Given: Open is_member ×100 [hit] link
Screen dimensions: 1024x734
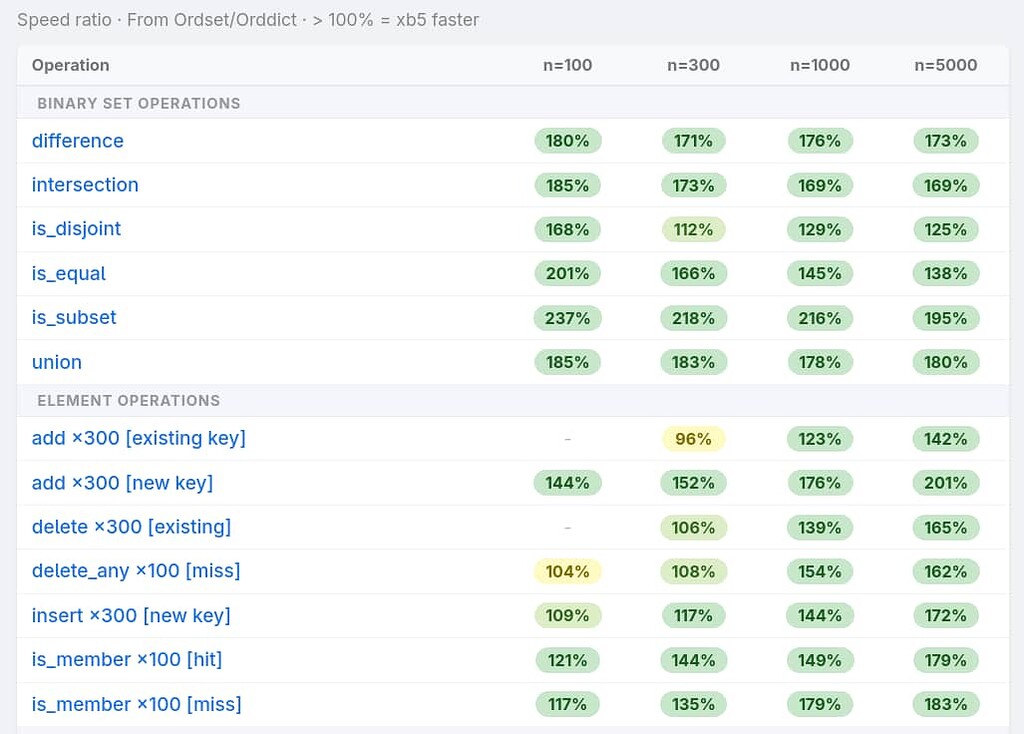Looking at the screenshot, I should [x=127, y=660].
